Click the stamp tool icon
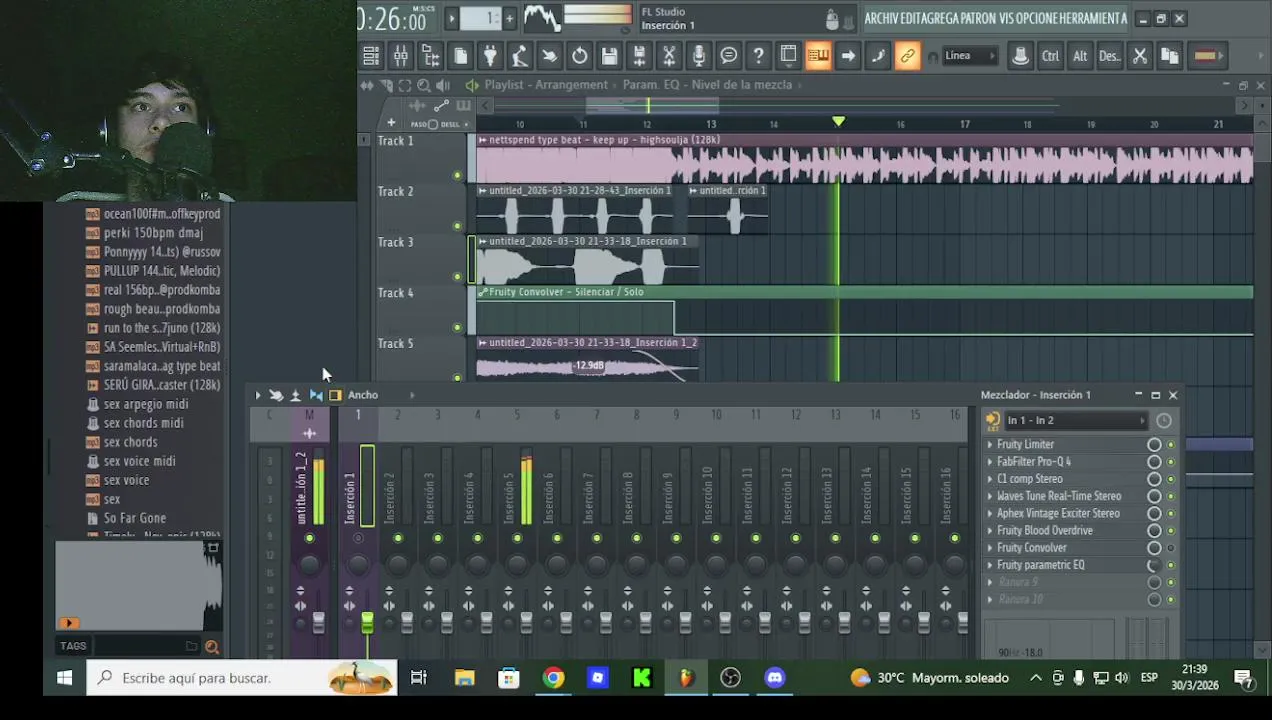1272x720 pixels. [1020, 56]
